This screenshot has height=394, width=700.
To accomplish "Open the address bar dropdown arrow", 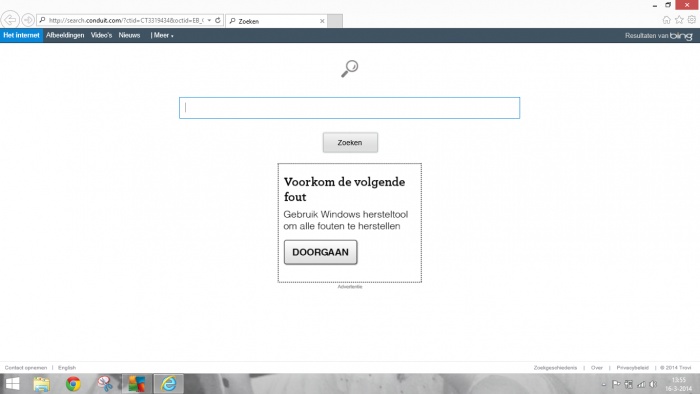I will click(x=209, y=20).
